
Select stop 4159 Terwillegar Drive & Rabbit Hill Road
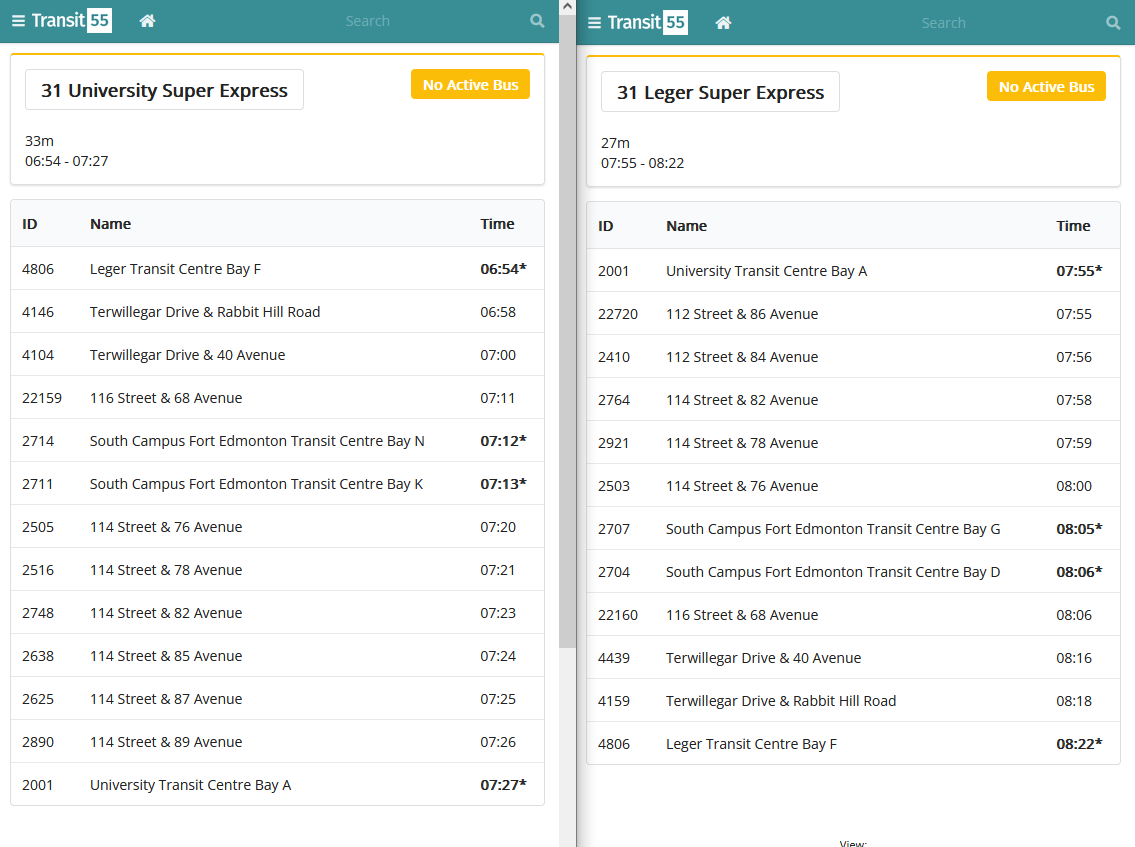781,701
